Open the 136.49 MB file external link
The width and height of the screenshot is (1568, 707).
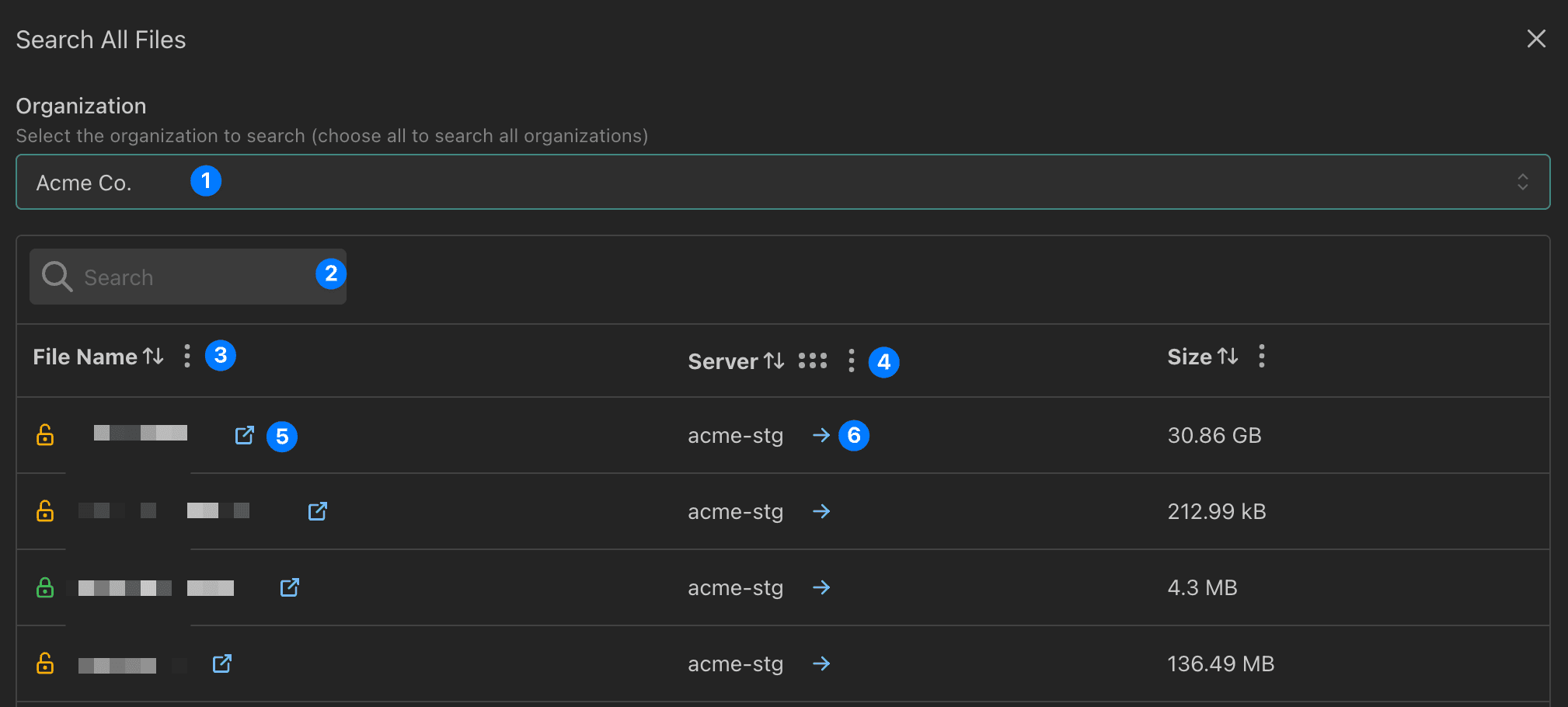coord(221,663)
